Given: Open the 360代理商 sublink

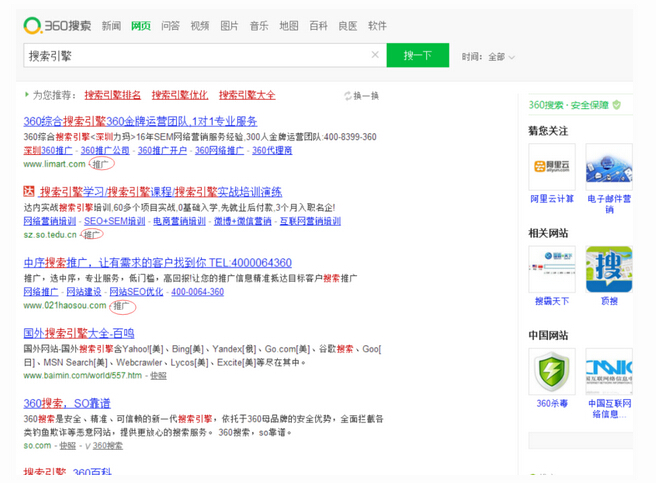Looking at the screenshot, I should (272, 150).
